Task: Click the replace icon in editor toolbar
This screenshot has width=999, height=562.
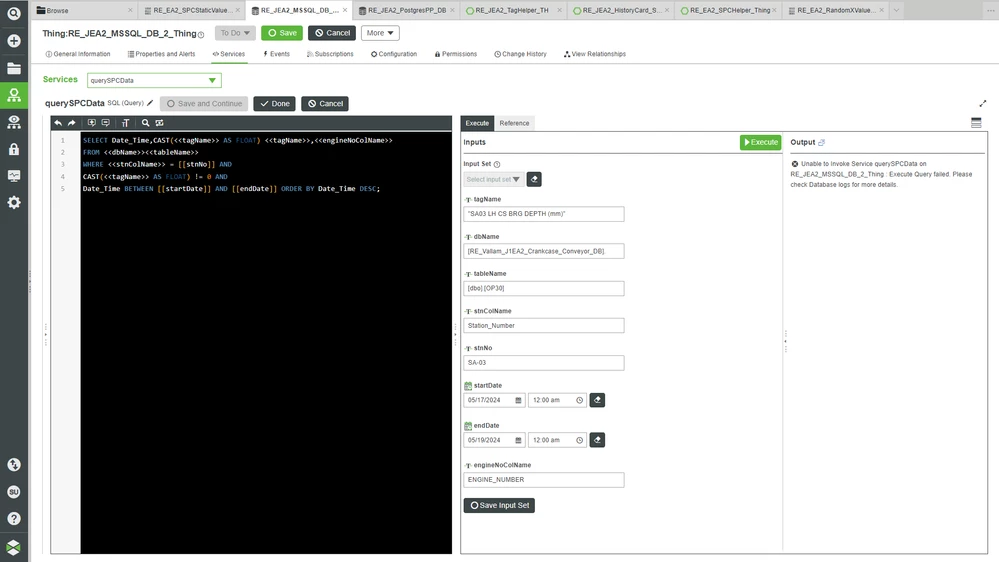Action: [159, 123]
